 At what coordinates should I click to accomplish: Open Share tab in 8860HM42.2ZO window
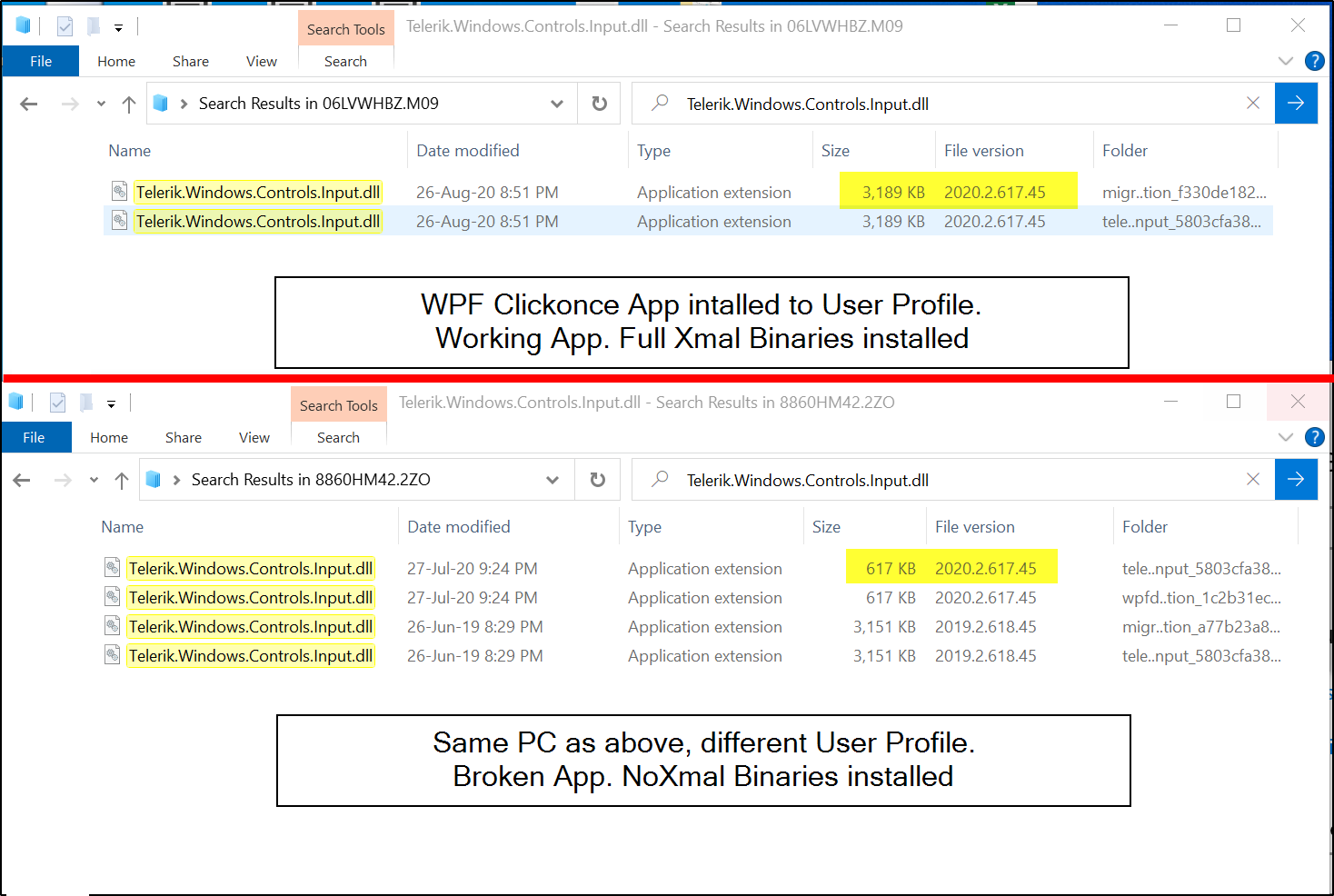click(184, 437)
